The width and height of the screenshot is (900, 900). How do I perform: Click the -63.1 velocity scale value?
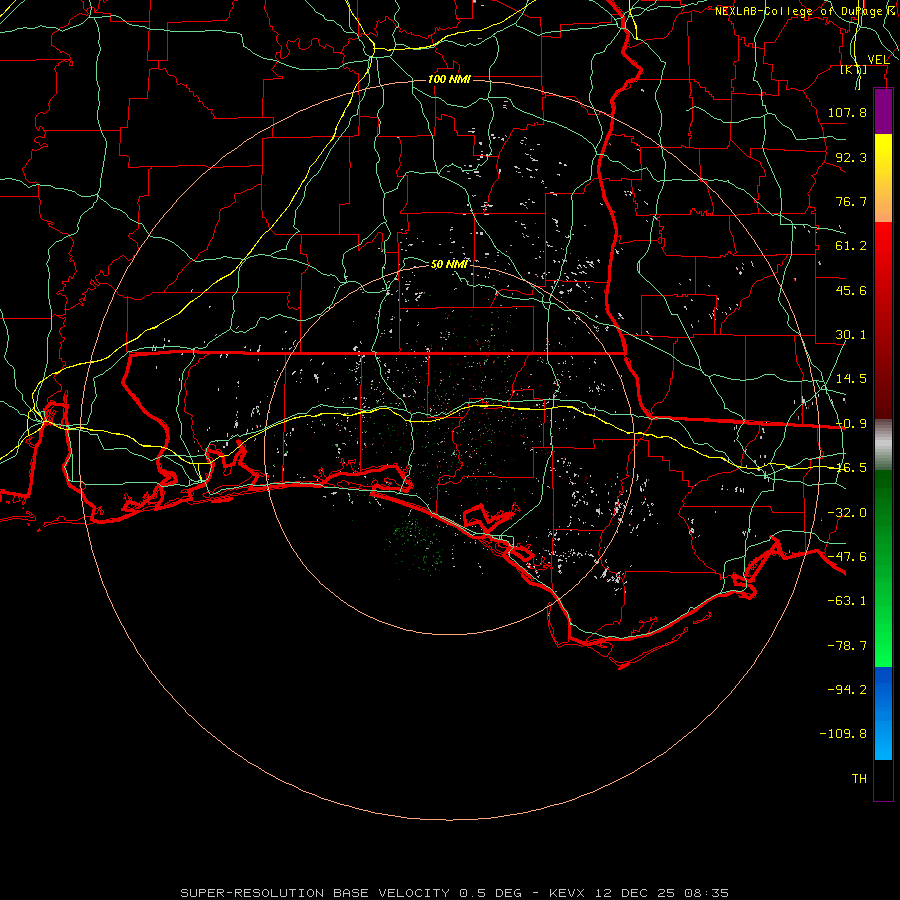(847, 601)
